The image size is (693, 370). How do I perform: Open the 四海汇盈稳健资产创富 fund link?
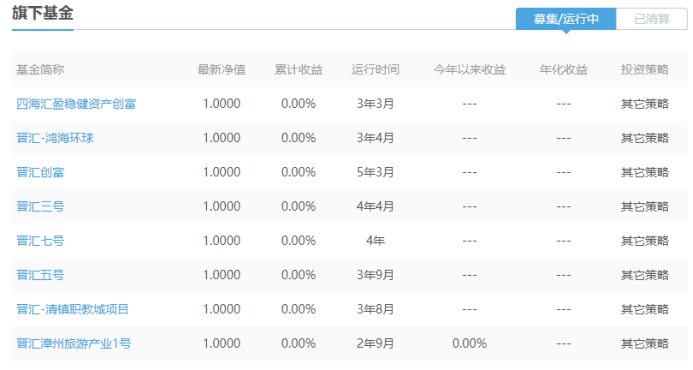pos(76,104)
